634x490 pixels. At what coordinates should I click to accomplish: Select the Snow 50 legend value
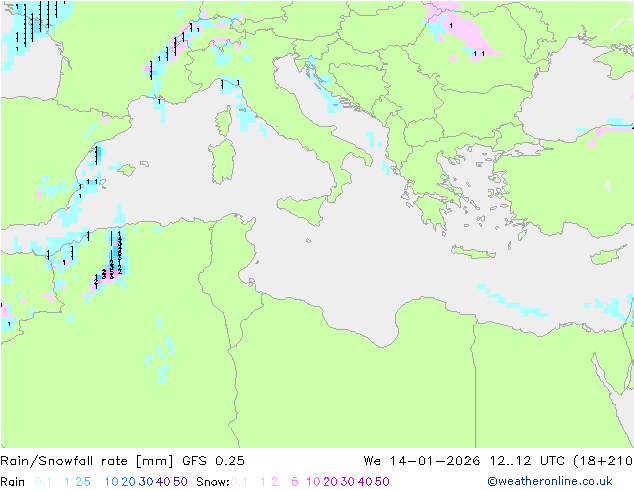(x=382, y=482)
